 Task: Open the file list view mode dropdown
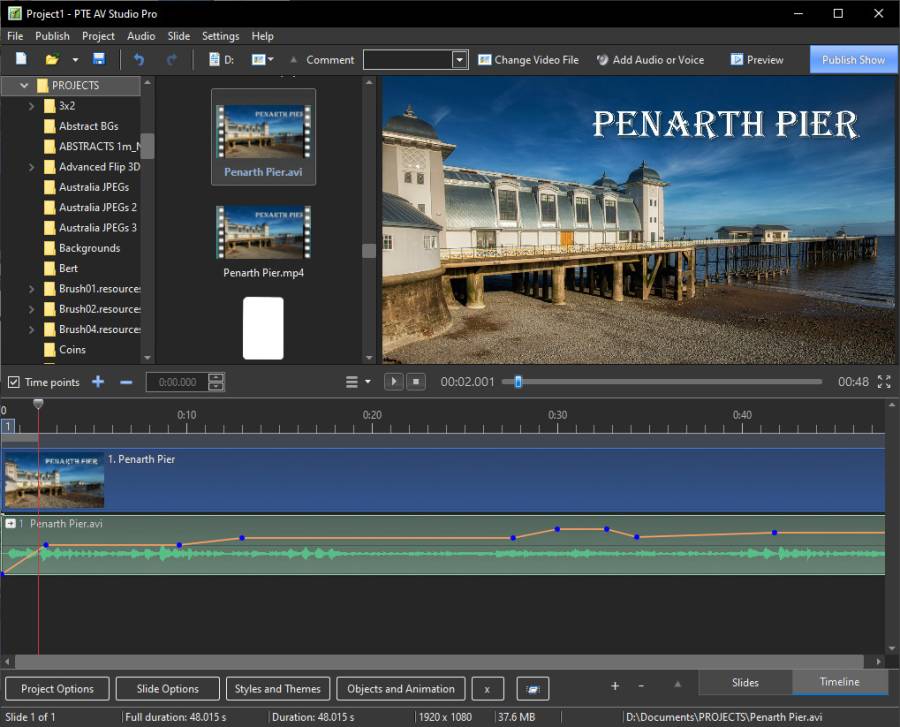(x=262, y=60)
